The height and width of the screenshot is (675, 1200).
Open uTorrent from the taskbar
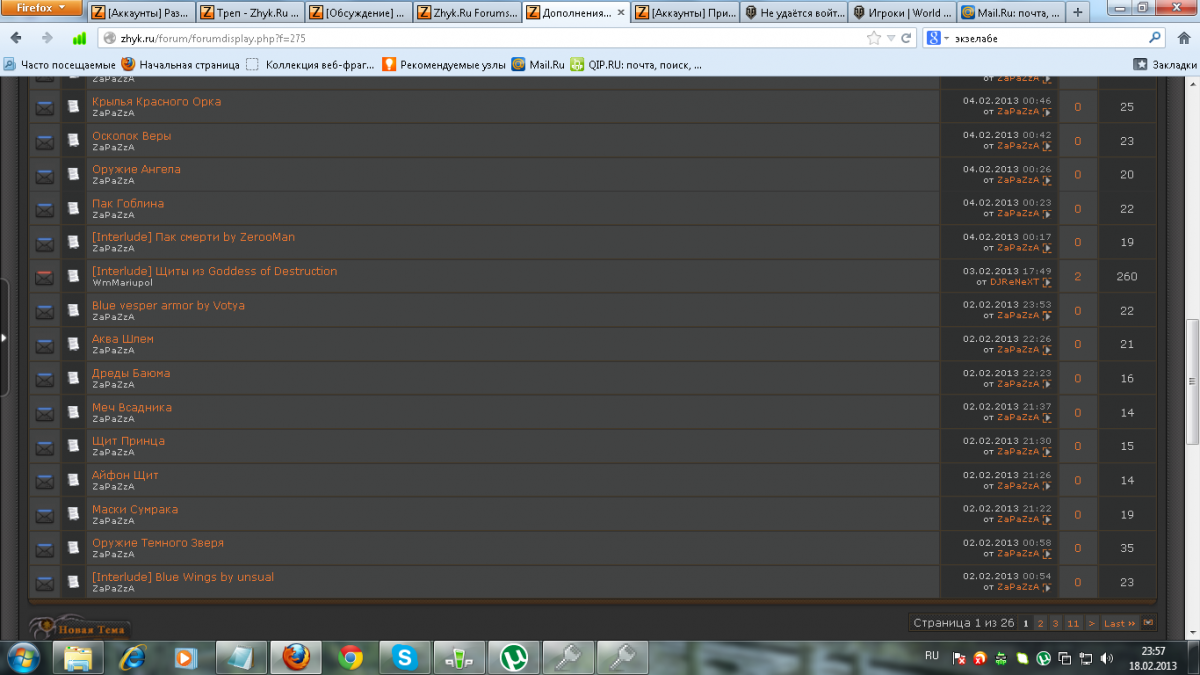(513, 657)
